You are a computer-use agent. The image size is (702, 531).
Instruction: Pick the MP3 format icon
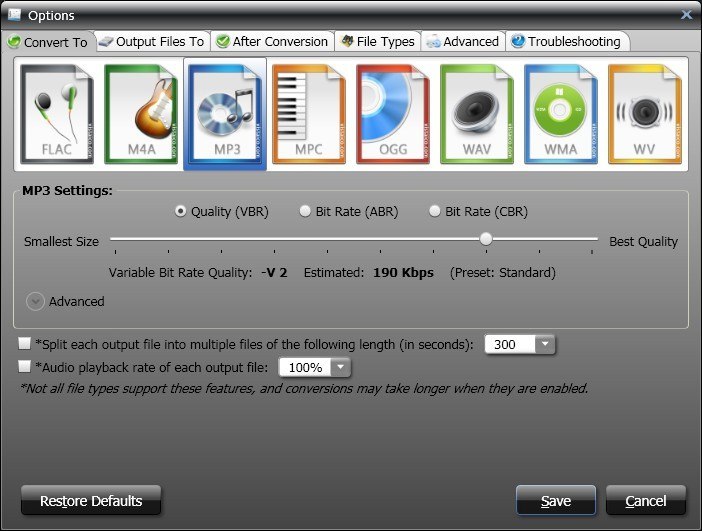tap(225, 114)
